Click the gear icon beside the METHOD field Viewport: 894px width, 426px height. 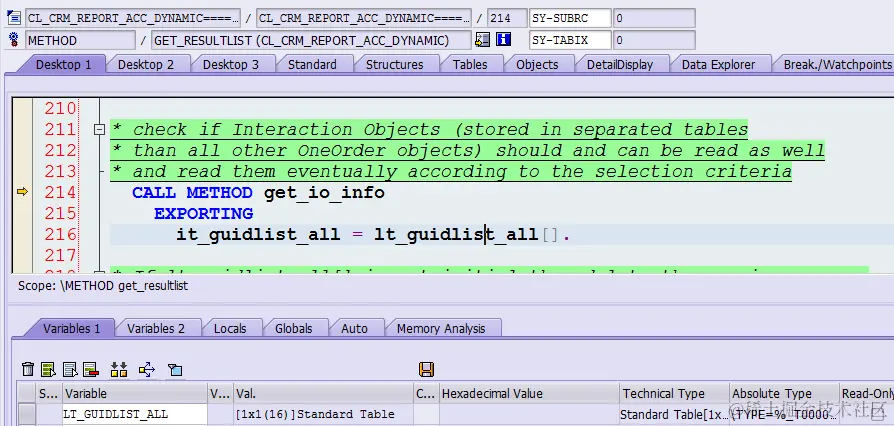[14, 39]
